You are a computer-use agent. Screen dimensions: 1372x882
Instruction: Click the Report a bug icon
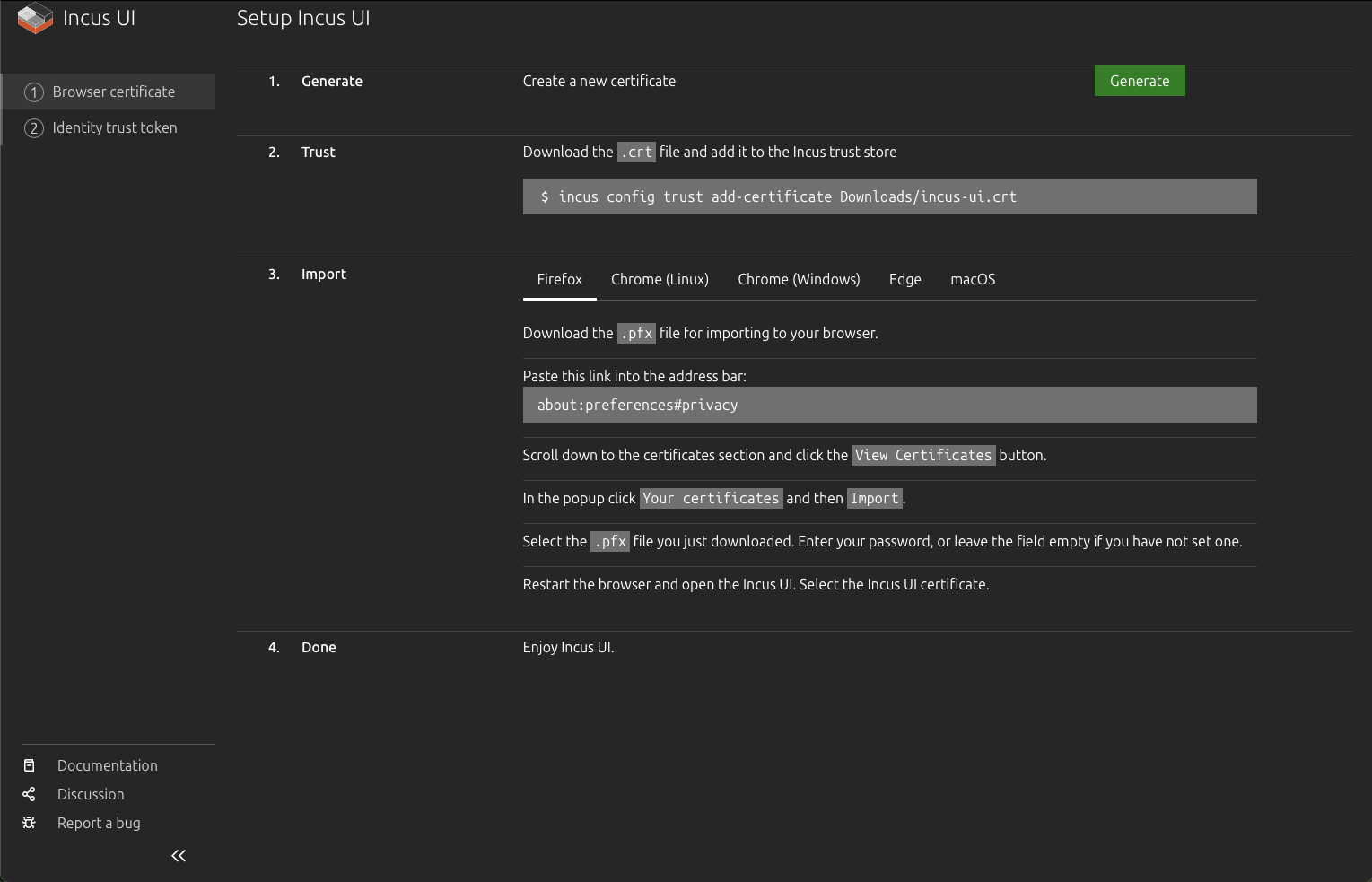click(29, 823)
